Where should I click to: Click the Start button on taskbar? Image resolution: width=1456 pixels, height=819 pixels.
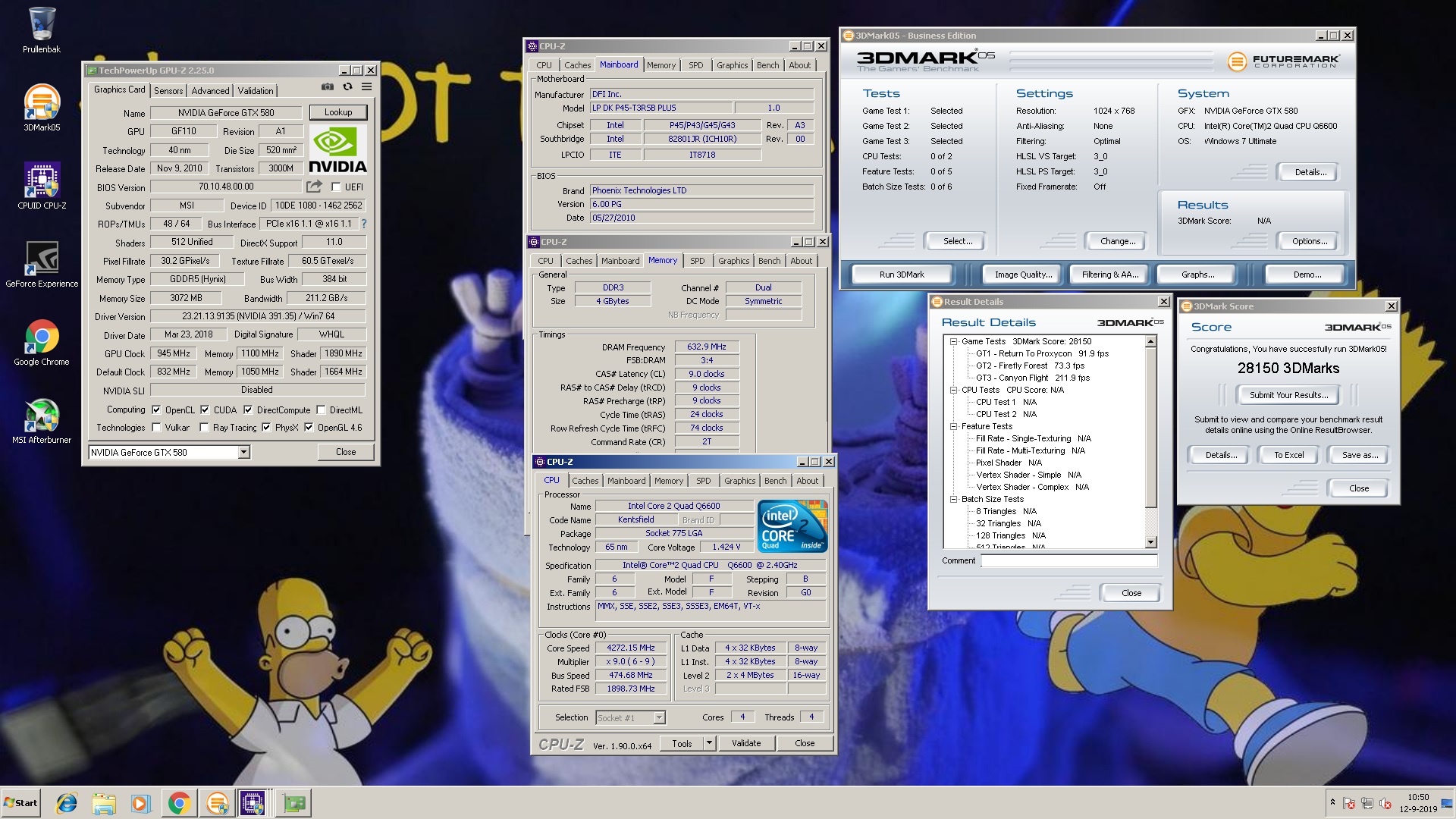point(20,803)
